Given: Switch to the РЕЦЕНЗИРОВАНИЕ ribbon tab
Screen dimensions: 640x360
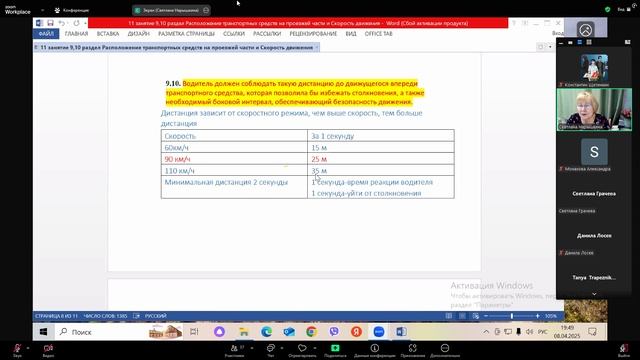Looking at the screenshot, I should pyautogui.click(x=313, y=34).
